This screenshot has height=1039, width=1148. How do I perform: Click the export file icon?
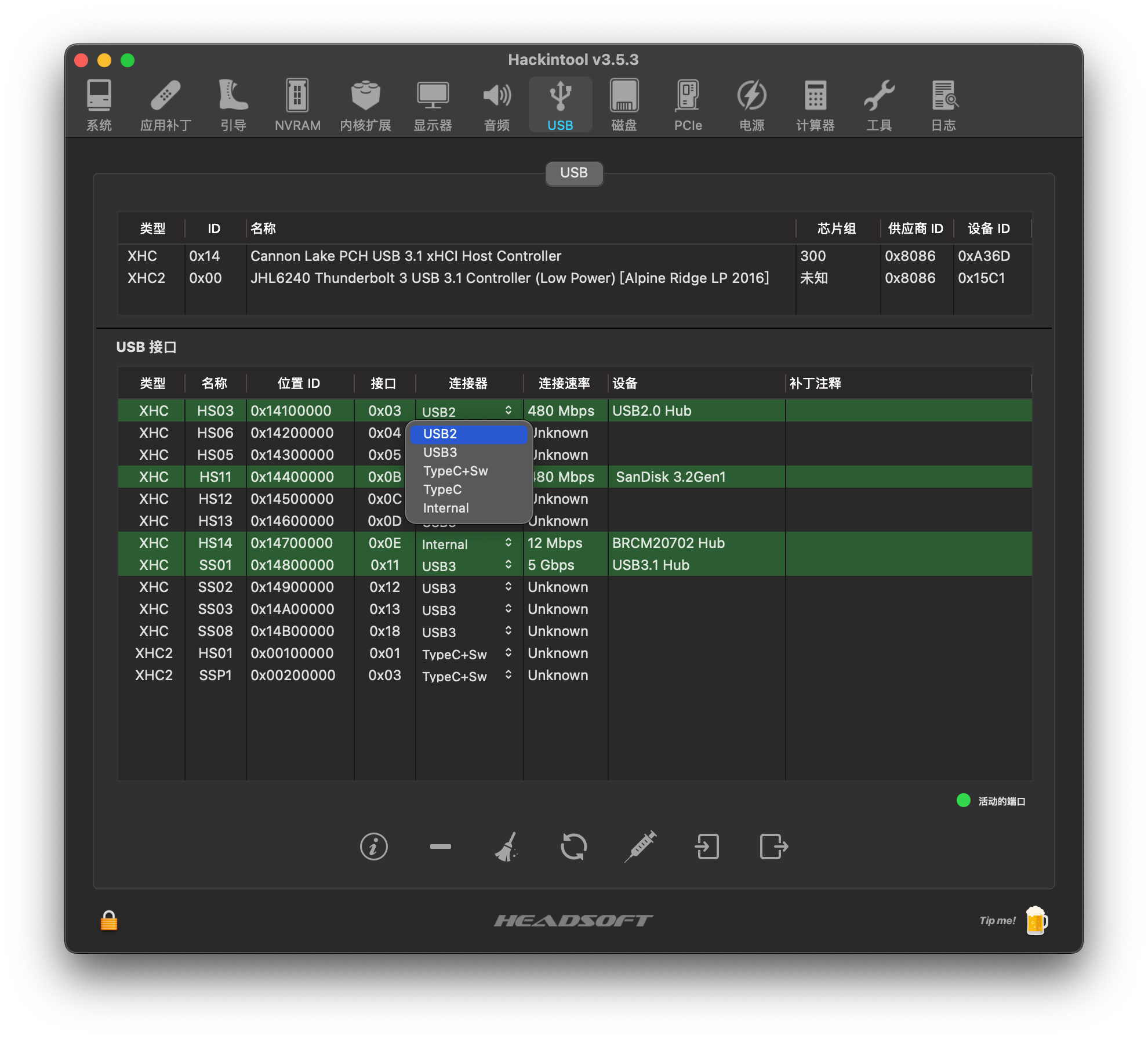[773, 847]
